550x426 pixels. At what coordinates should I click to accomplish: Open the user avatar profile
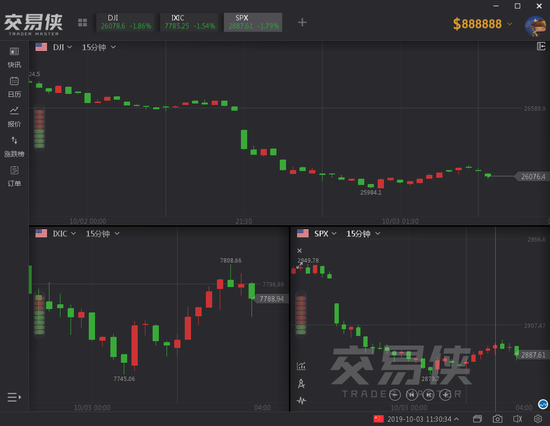pos(535,26)
